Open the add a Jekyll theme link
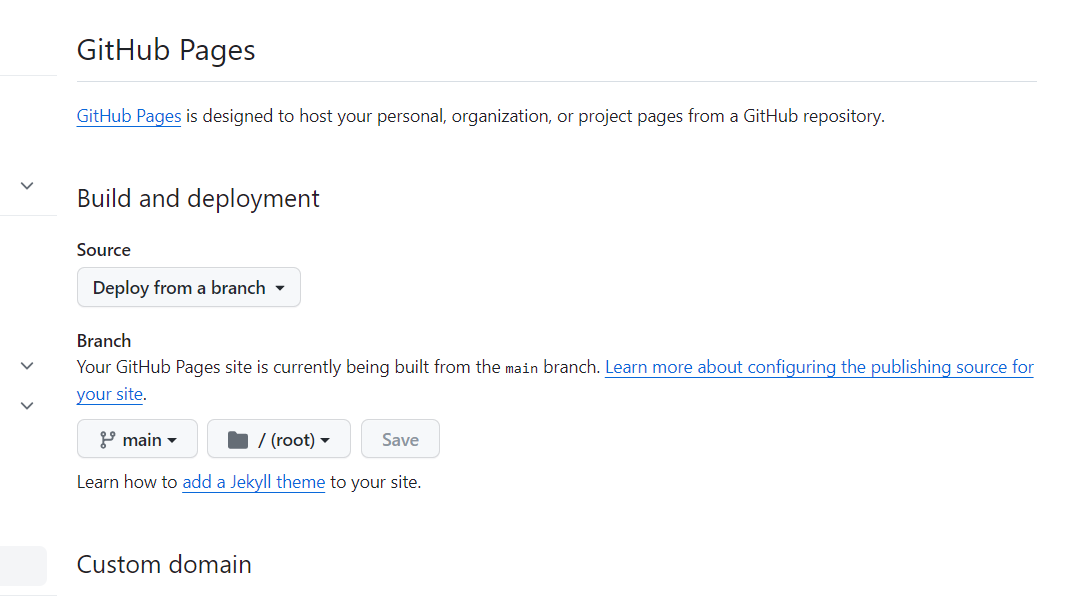The width and height of the screenshot is (1085, 602). click(253, 482)
